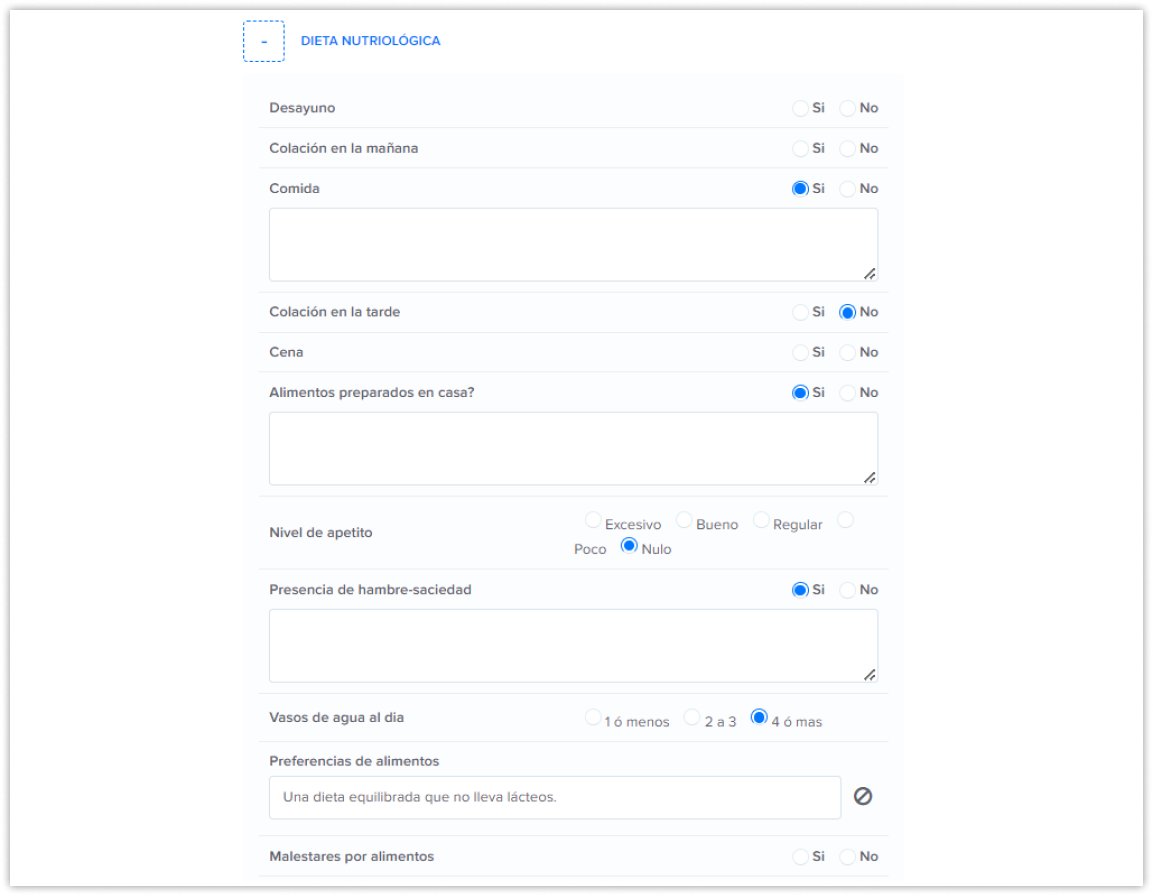
Task: Select Si for Malestares por alimentos
Action: tap(800, 857)
